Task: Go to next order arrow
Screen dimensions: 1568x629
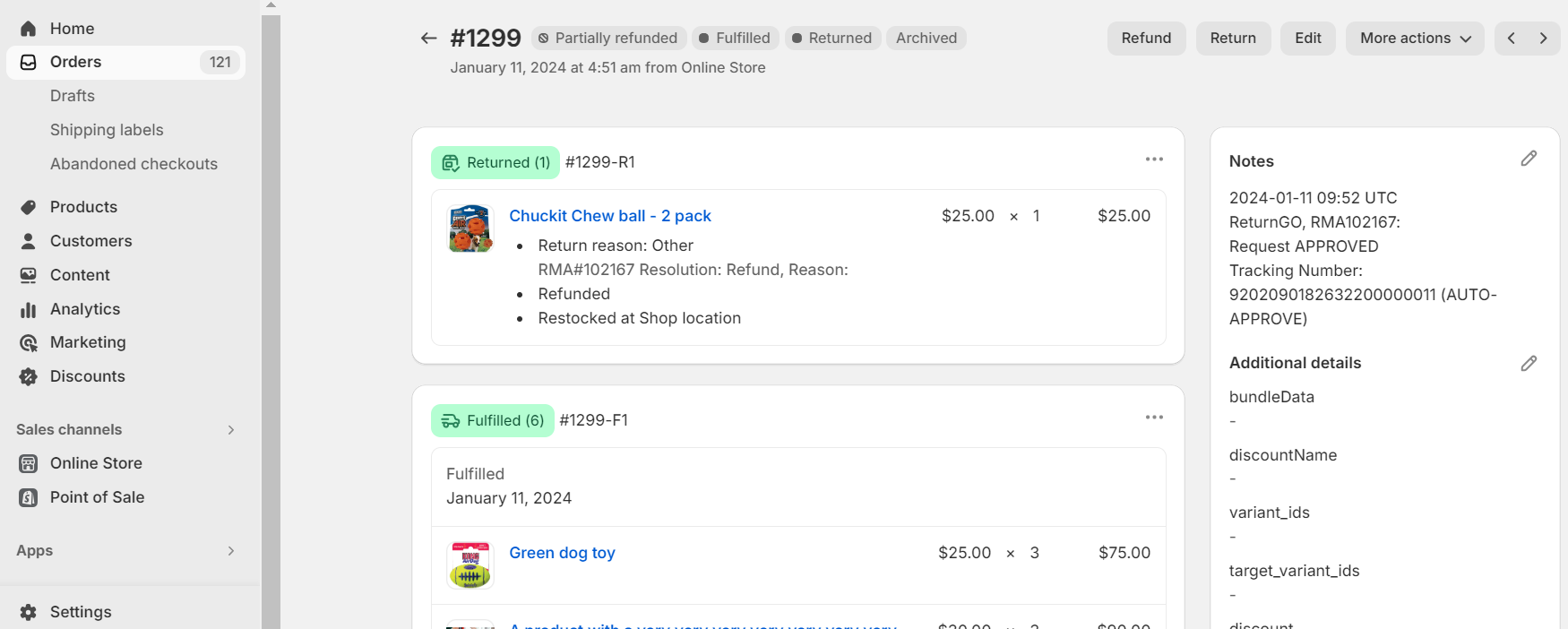Action: point(1543,38)
